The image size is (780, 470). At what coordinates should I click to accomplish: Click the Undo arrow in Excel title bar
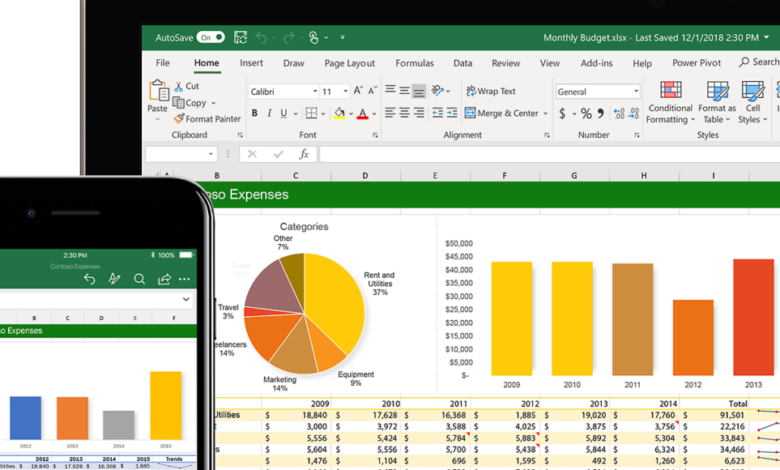point(261,37)
